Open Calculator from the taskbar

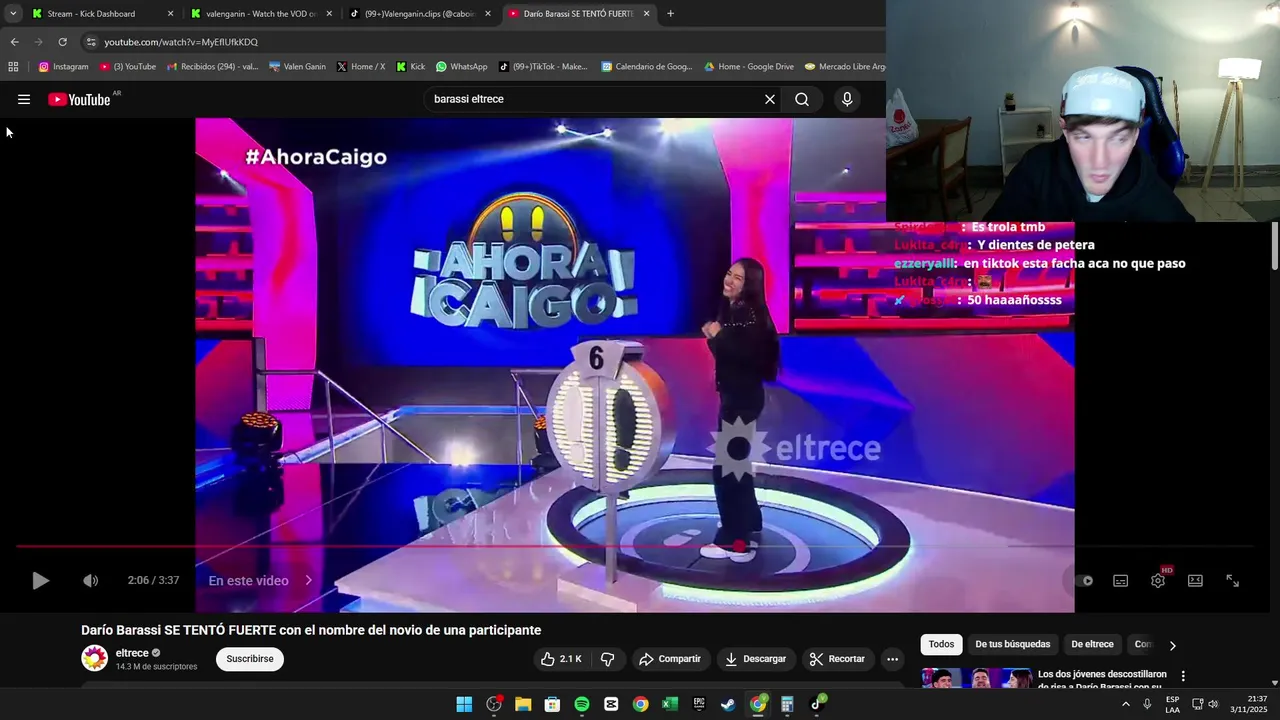click(x=787, y=704)
